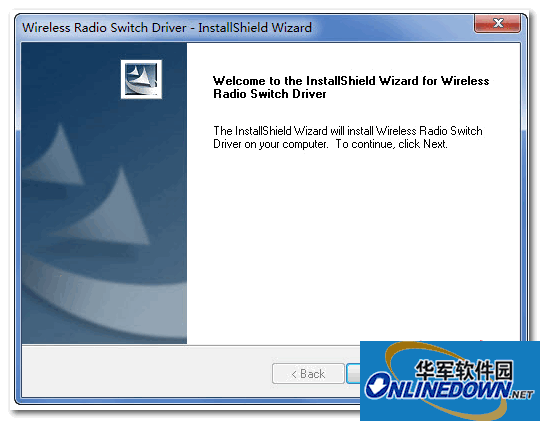
Task: Click the blue arrow O in ONLINEDOWN
Action: (376, 385)
